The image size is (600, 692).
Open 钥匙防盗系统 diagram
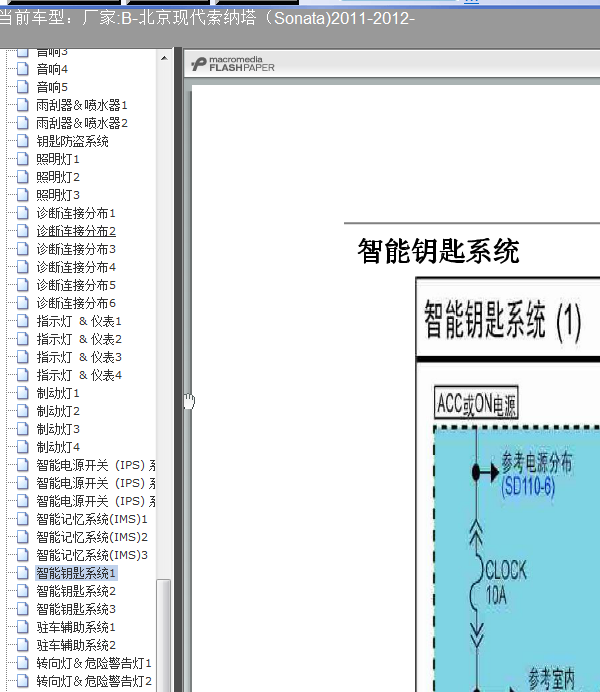tap(72, 141)
